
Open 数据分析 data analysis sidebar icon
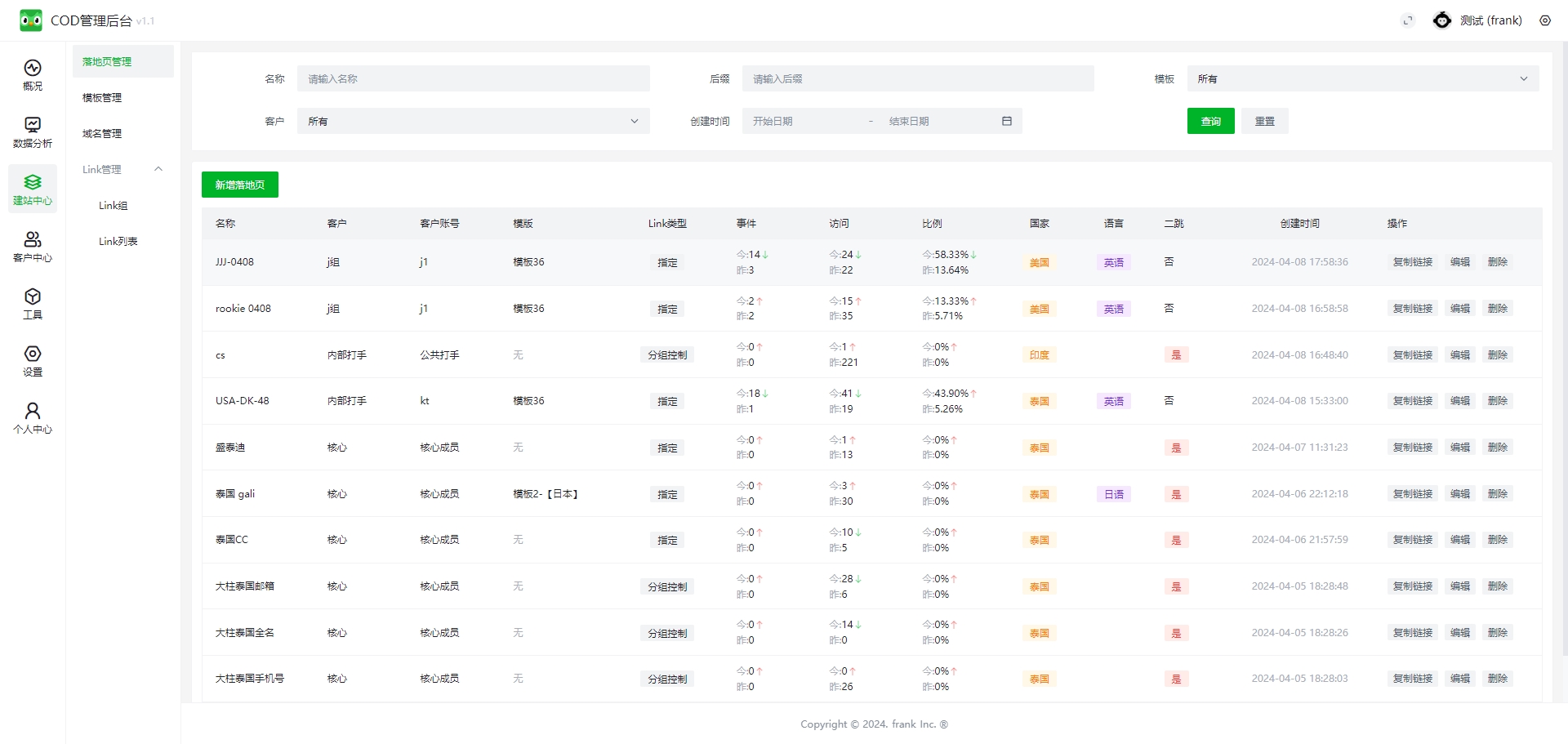pyautogui.click(x=33, y=131)
